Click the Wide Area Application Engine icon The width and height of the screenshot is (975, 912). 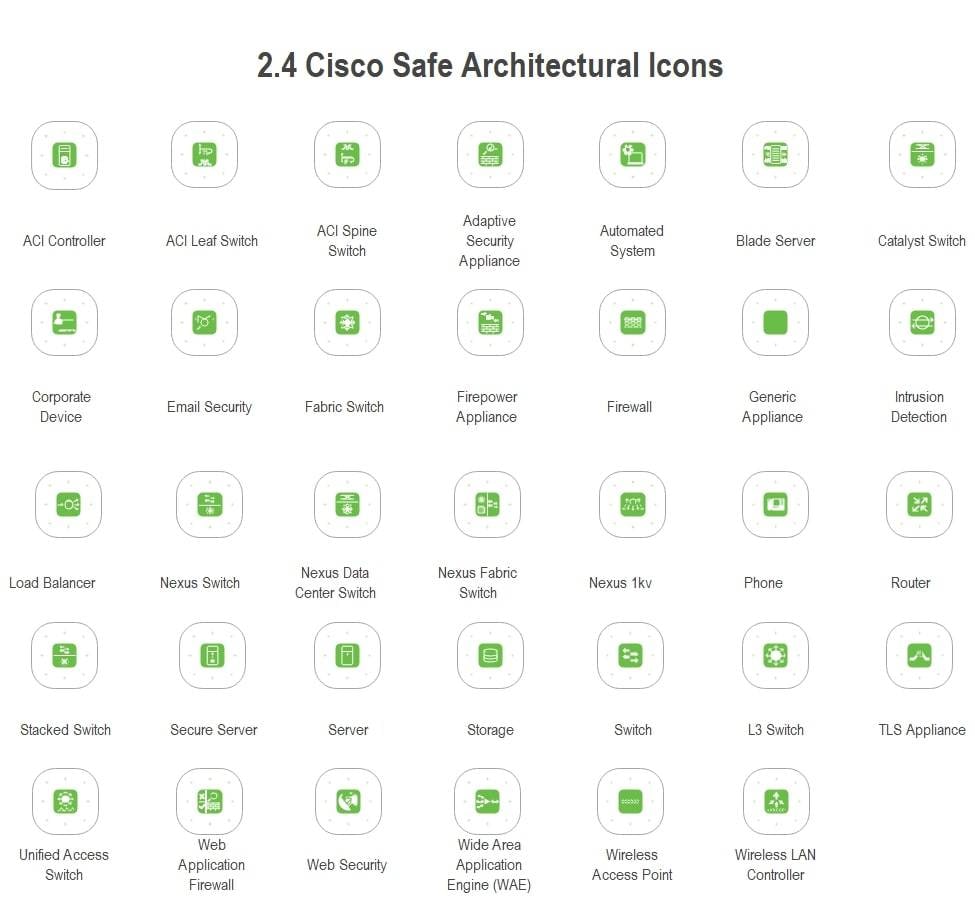488,801
